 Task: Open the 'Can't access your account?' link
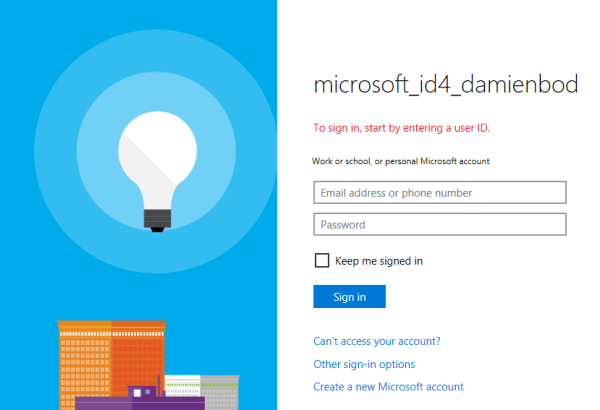pyautogui.click(x=377, y=341)
